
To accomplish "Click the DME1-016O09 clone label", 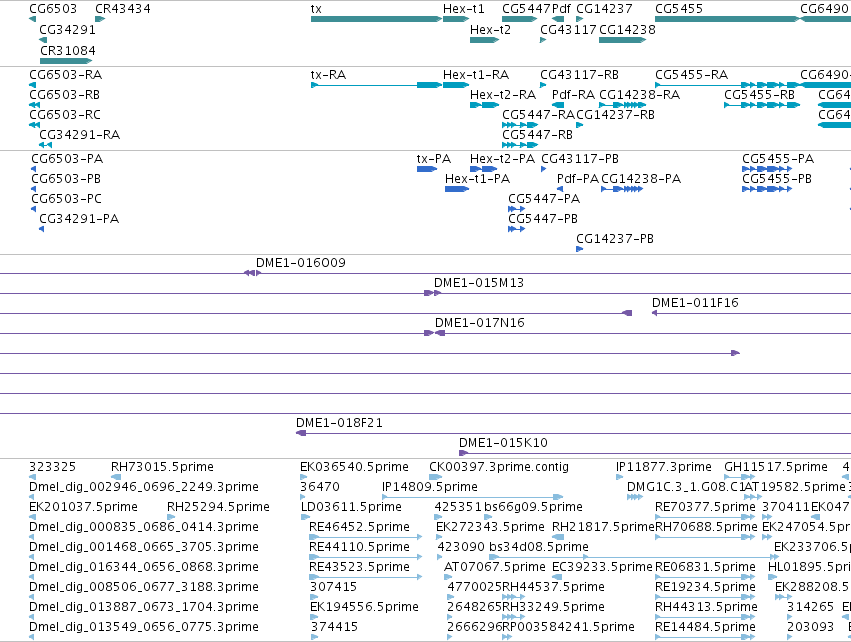I will pyautogui.click(x=301, y=263).
